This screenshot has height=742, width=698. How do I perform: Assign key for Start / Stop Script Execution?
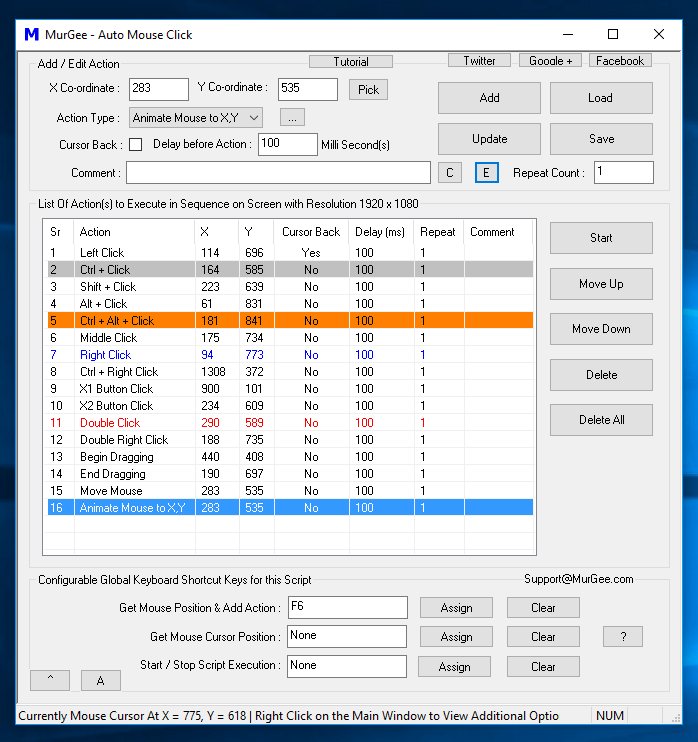click(x=454, y=667)
